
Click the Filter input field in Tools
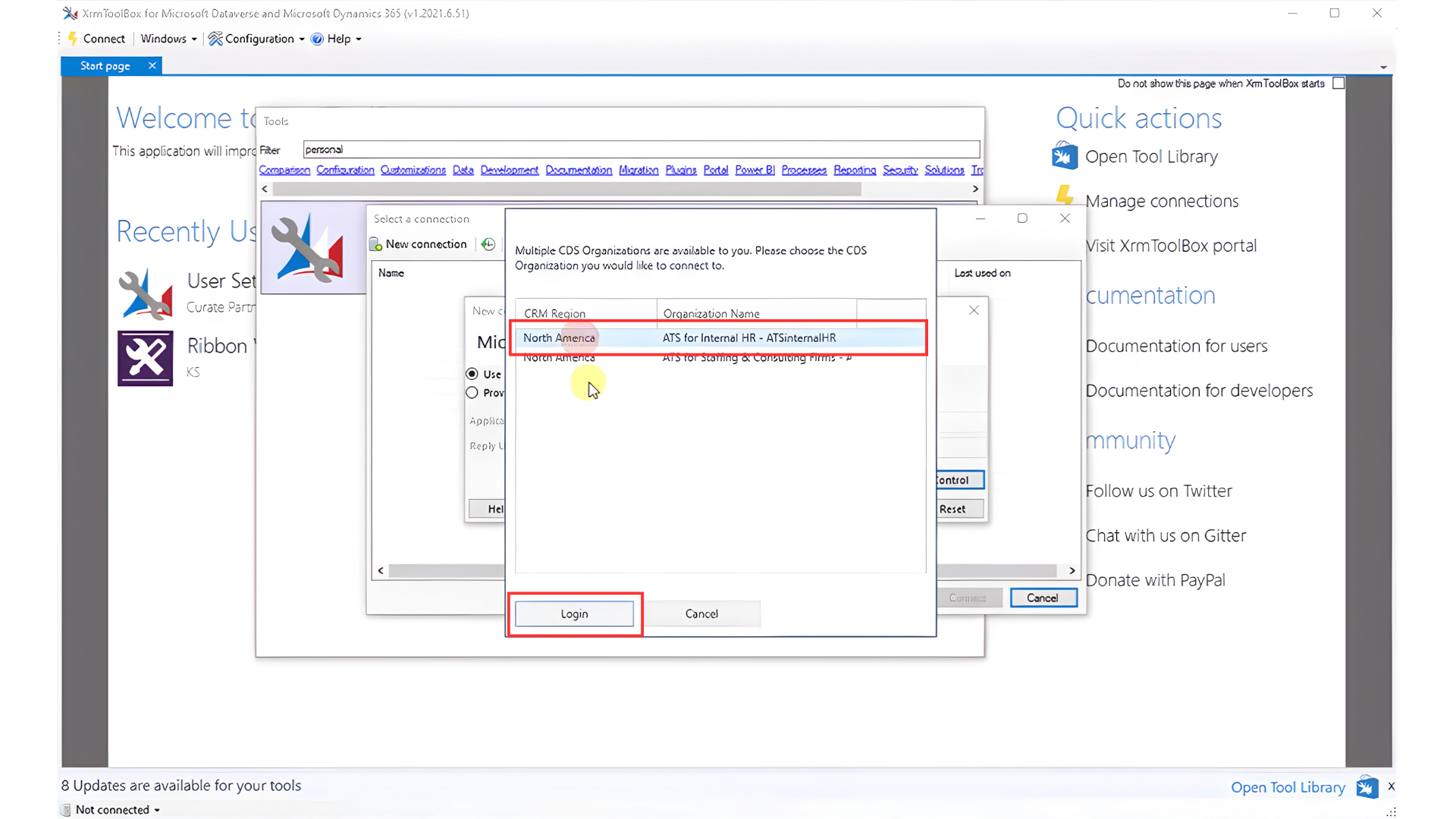[x=642, y=149]
